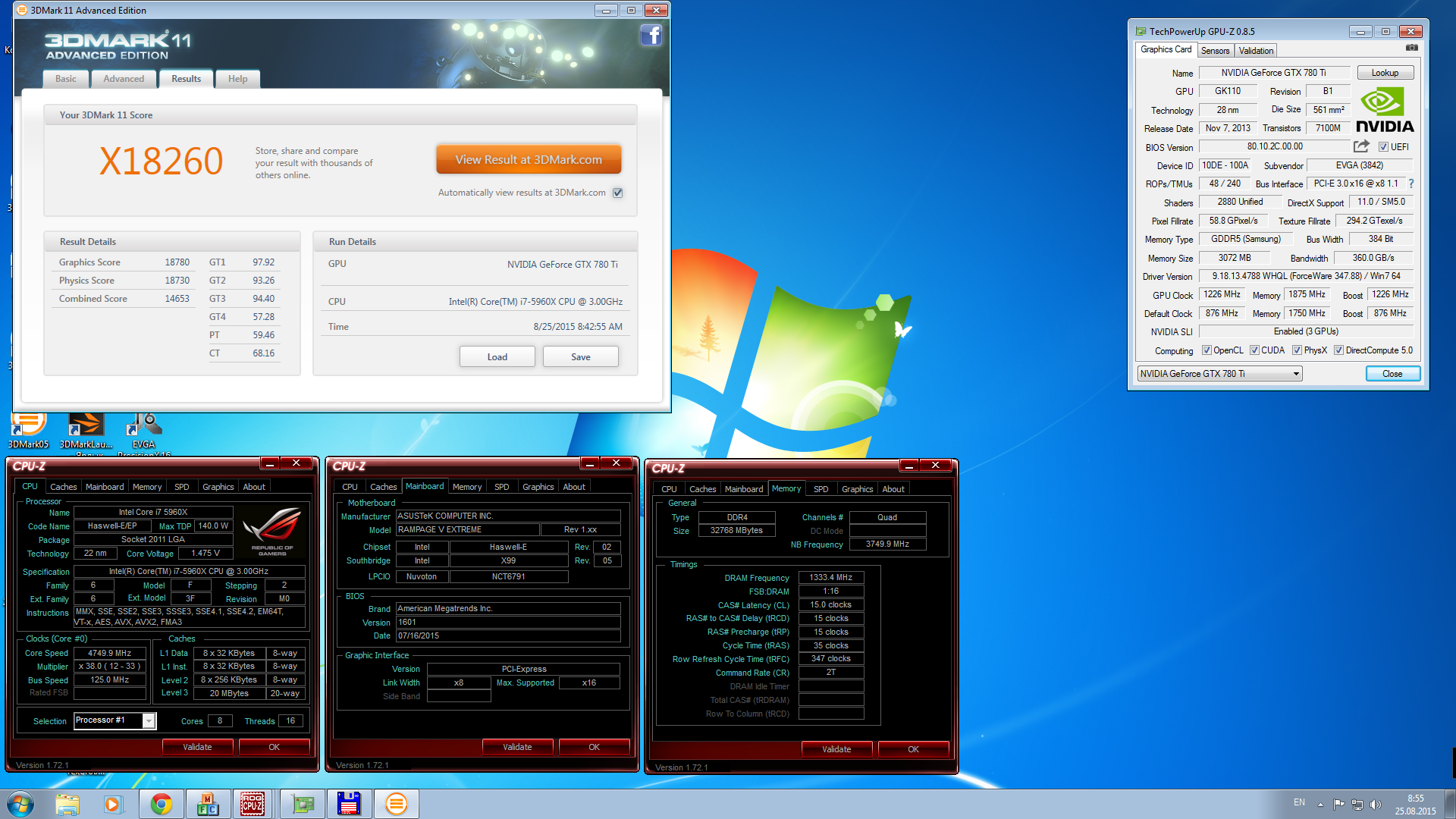
Task: Click network tray icon
Action: [1357, 804]
